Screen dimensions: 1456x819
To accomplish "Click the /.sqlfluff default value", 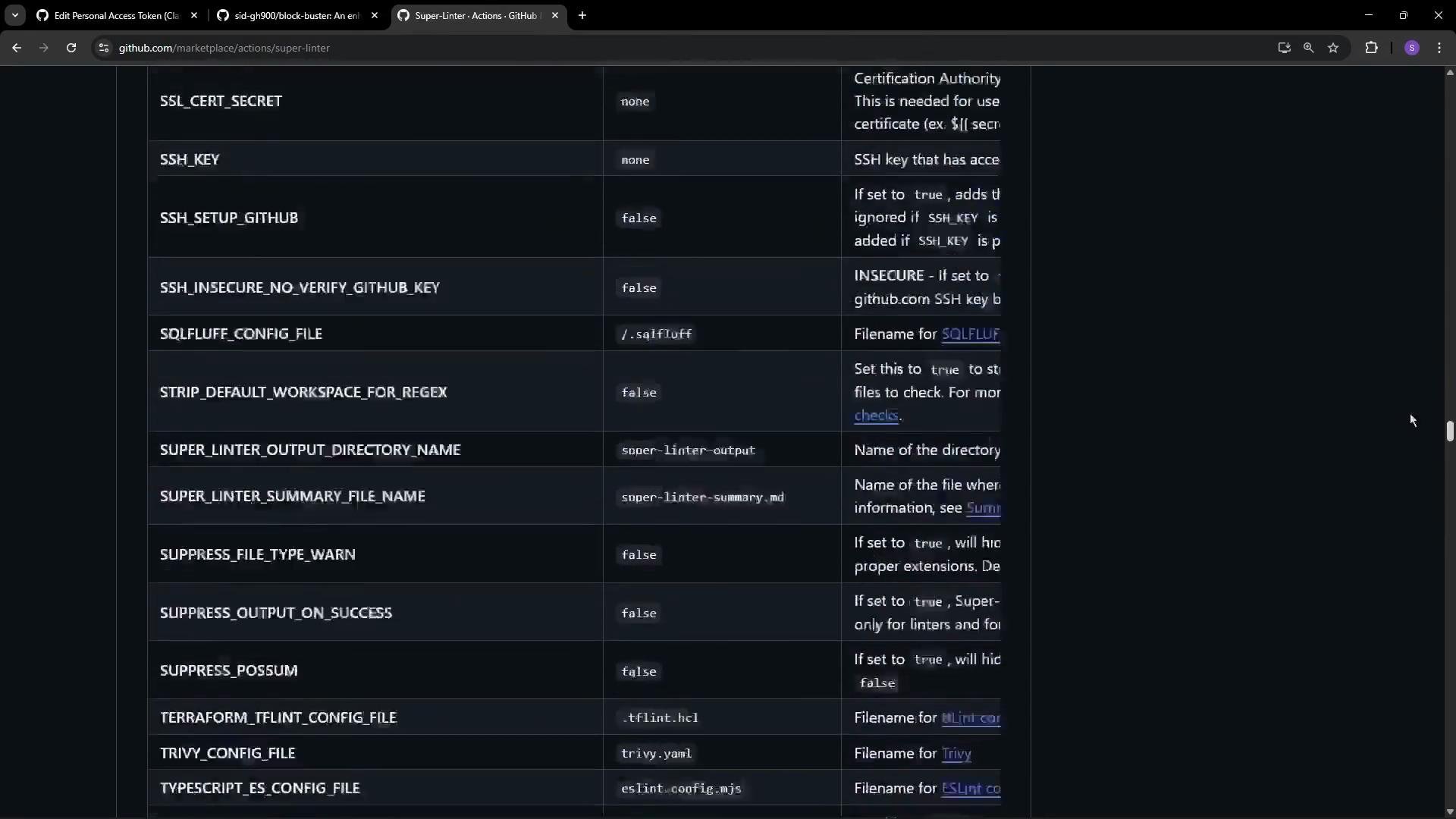I will (x=657, y=334).
